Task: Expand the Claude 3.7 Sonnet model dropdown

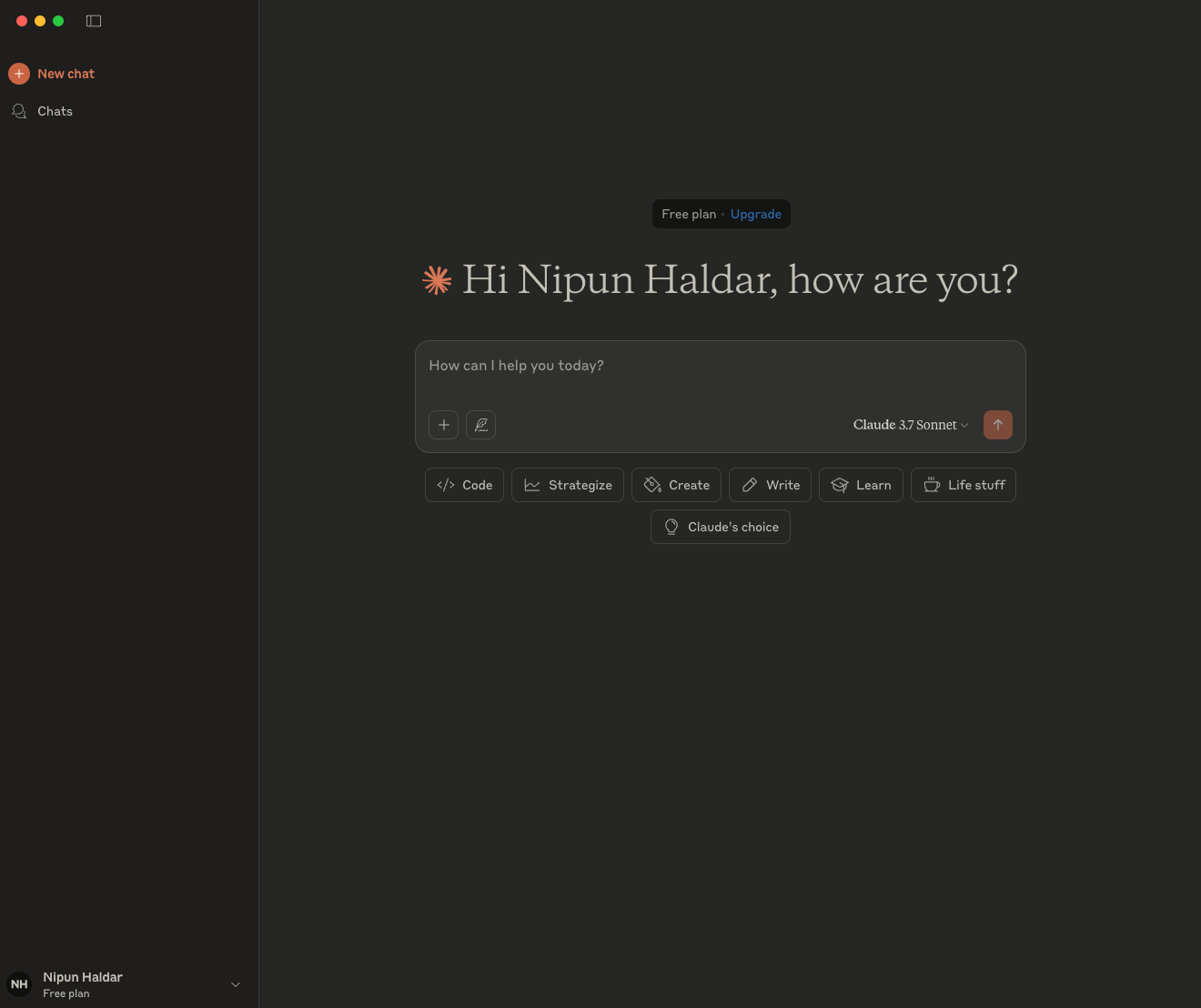Action: 910,425
